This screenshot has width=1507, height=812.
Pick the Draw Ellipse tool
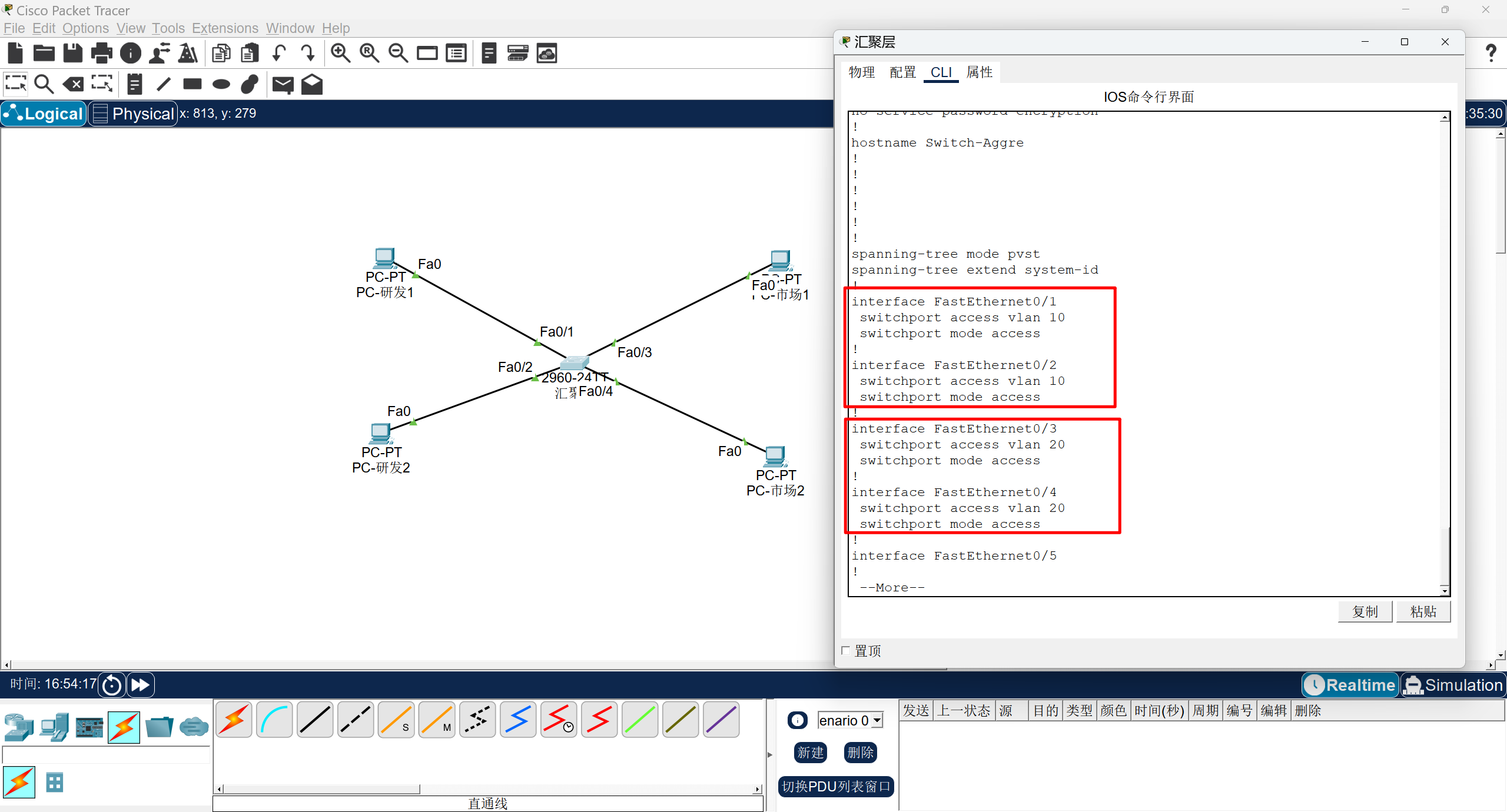click(221, 84)
